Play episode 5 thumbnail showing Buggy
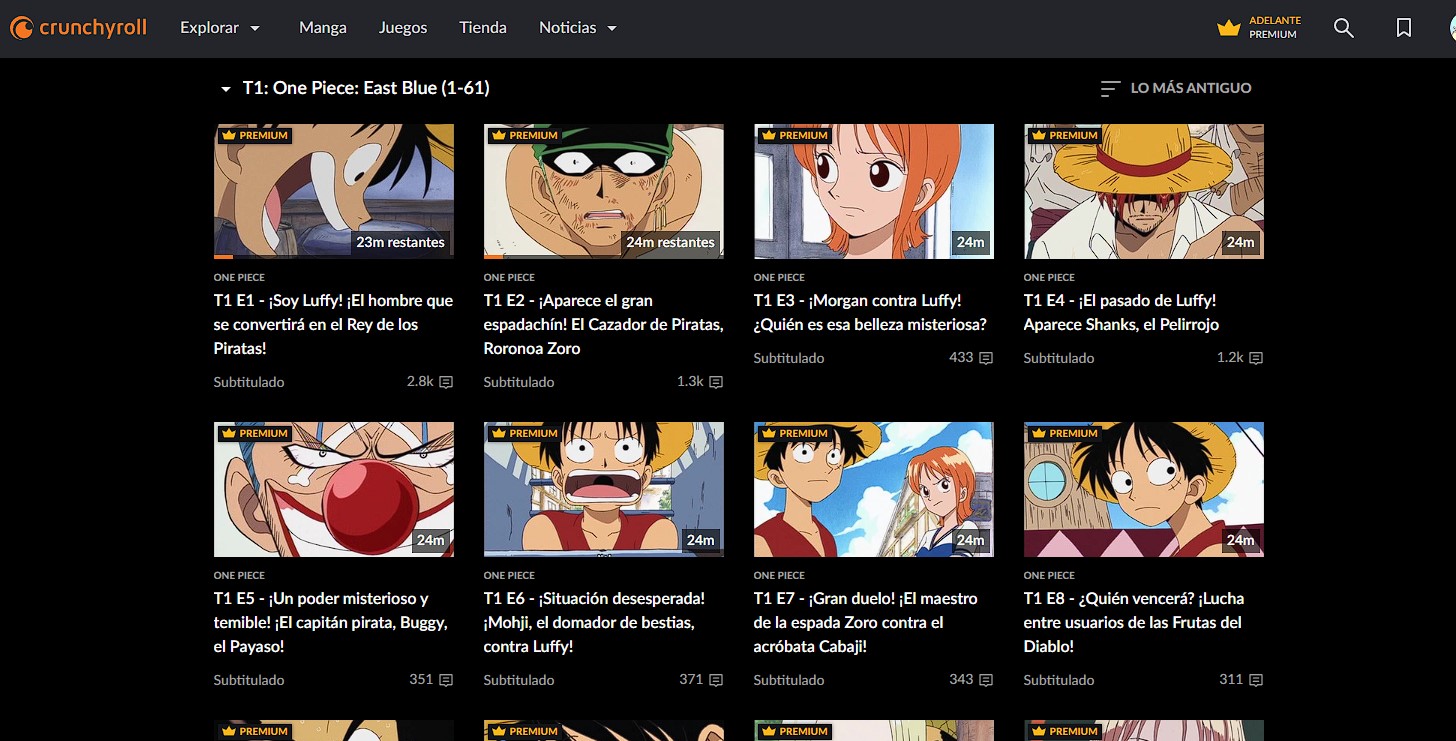The height and width of the screenshot is (741, 1456). point(334,489)
